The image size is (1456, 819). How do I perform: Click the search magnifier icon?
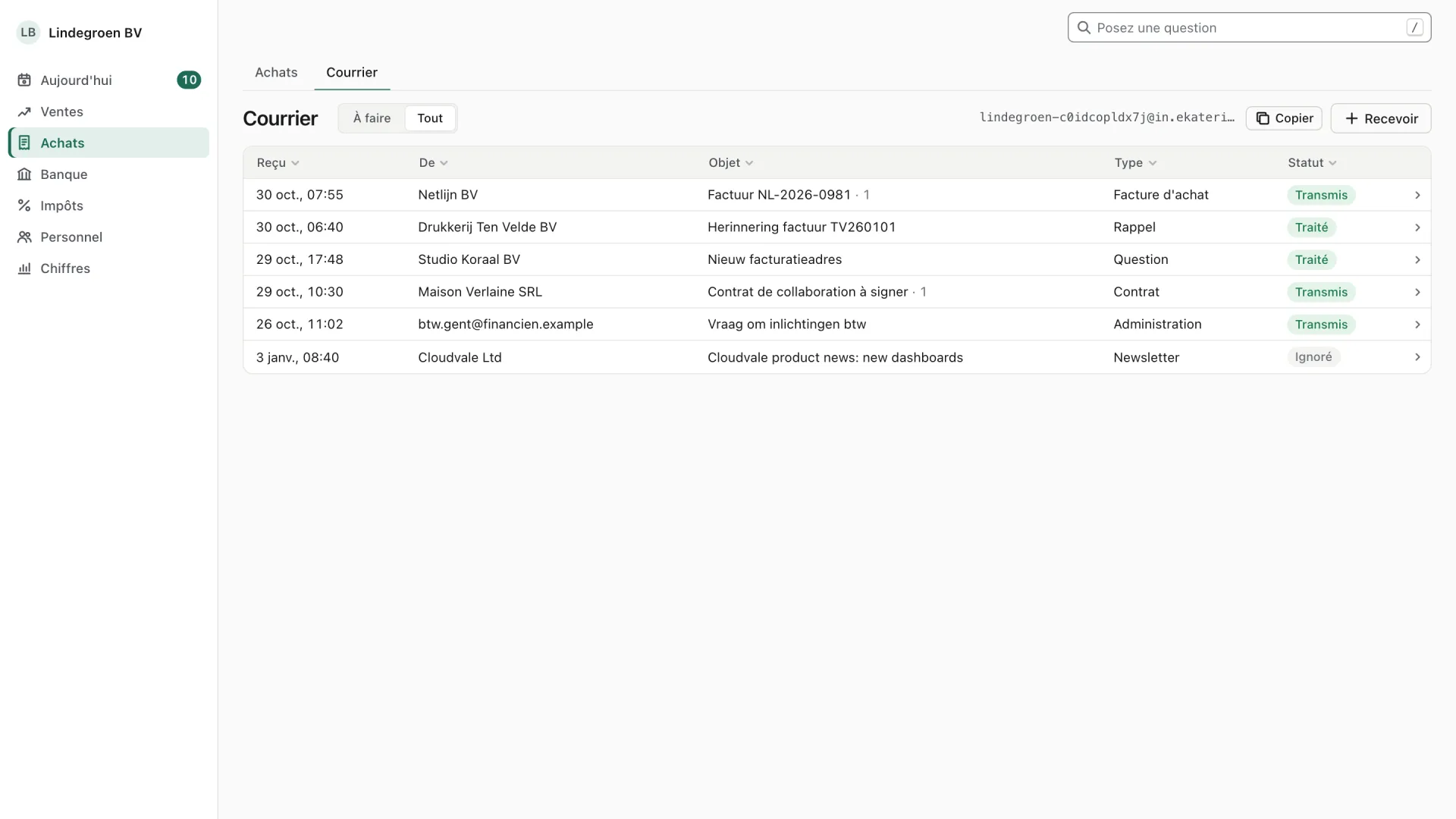[x=1084, y=28]
